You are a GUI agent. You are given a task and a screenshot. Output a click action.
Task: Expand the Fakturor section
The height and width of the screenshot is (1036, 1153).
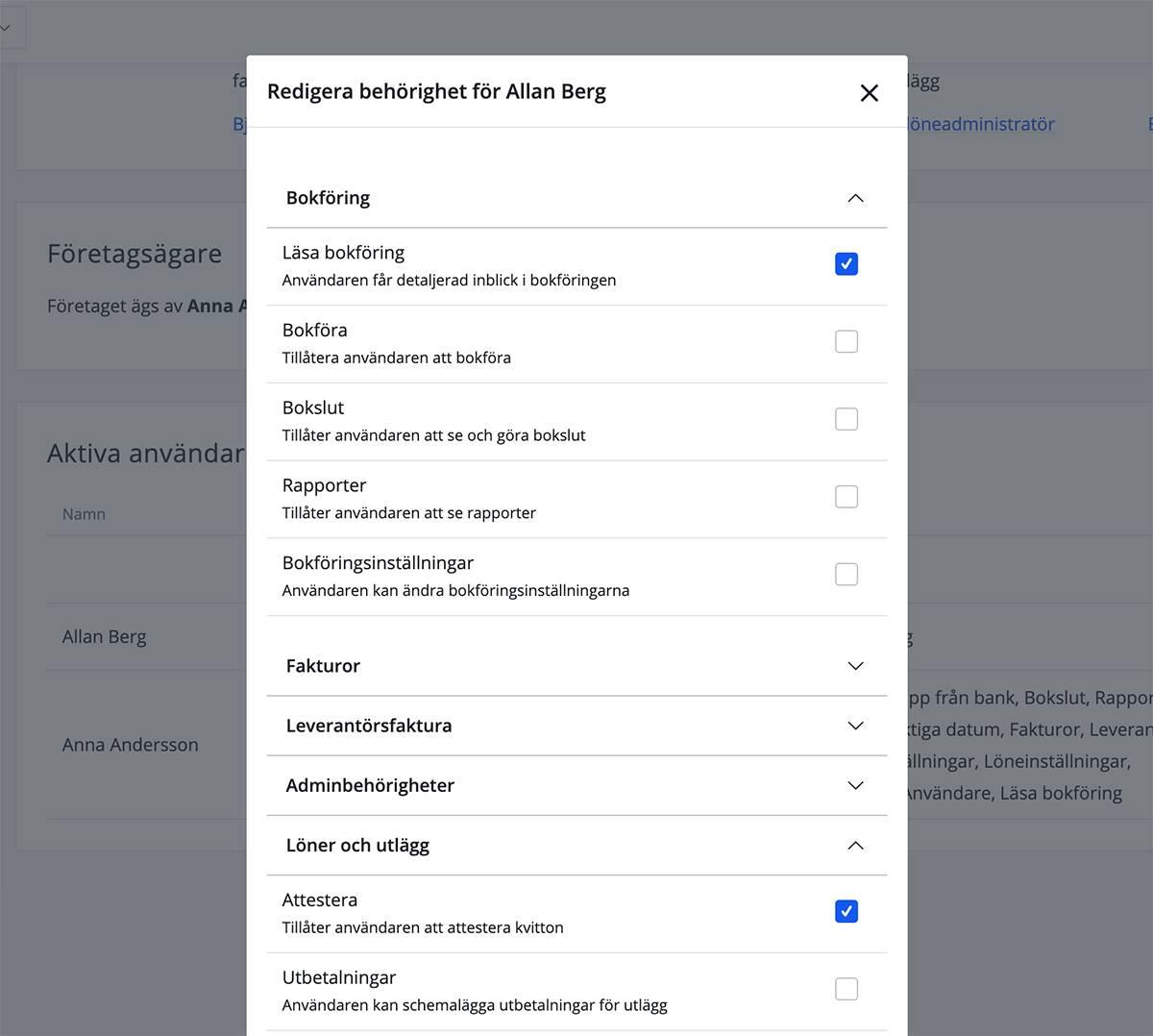855,666
